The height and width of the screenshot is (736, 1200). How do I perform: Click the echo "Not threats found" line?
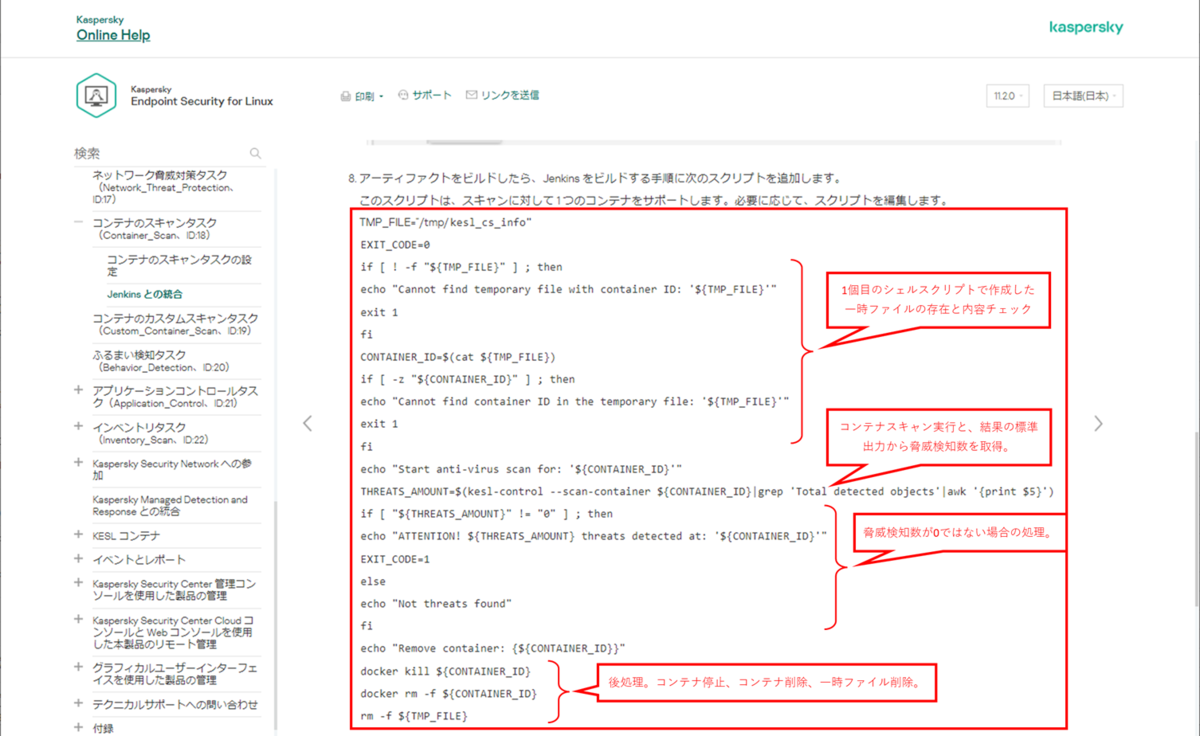coord(436,603)
